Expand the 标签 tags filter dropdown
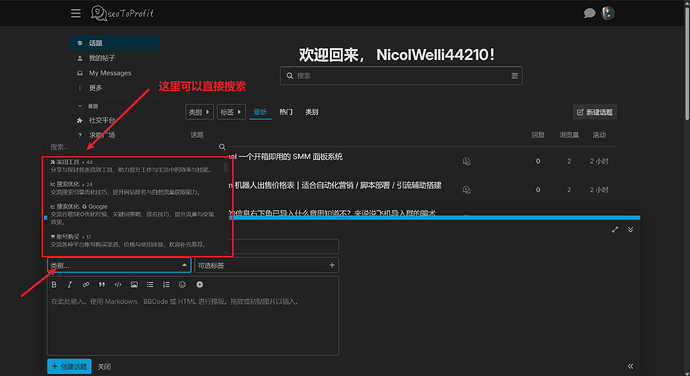 click(231, 112)
